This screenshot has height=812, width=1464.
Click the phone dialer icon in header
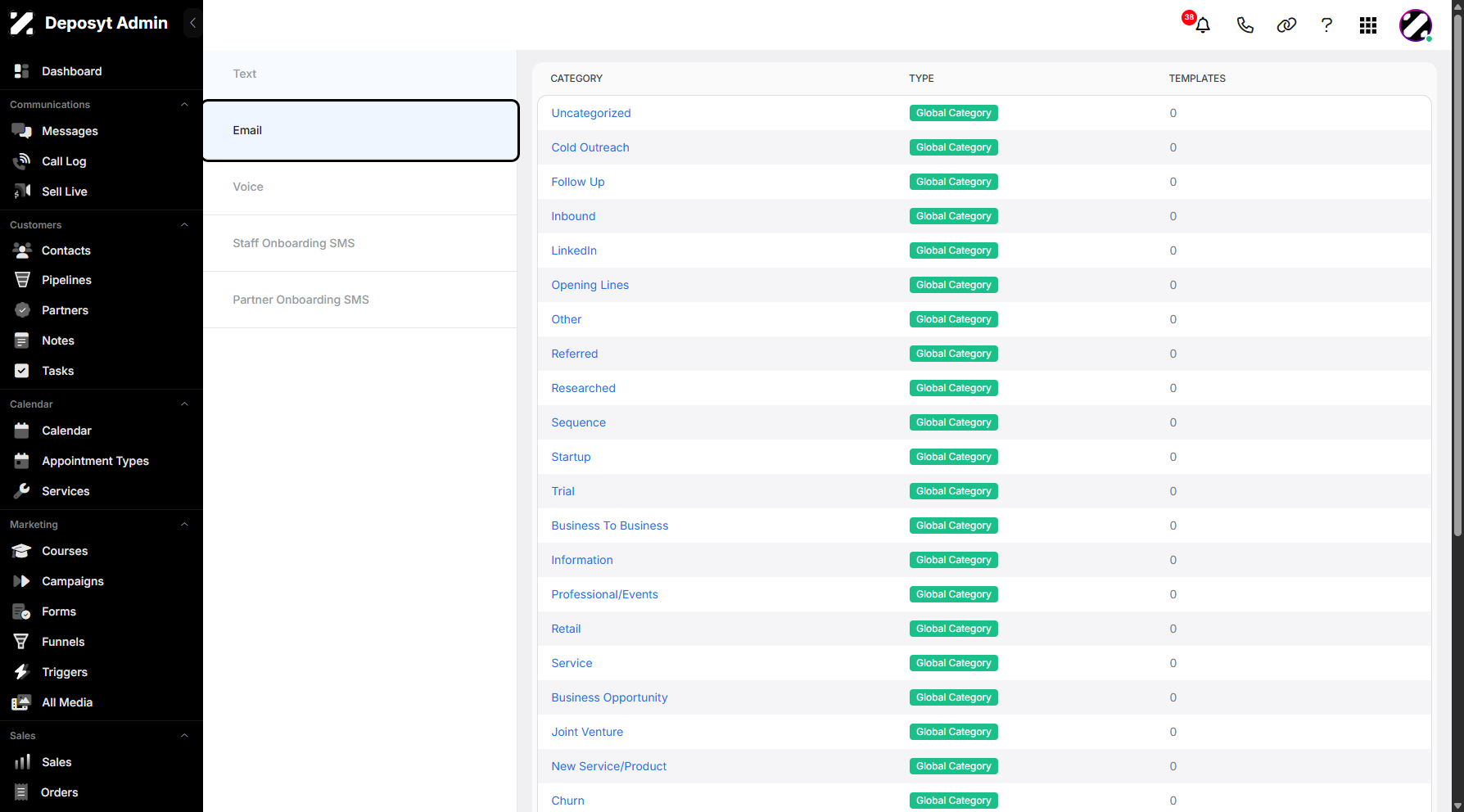[x=1245, y=25]
